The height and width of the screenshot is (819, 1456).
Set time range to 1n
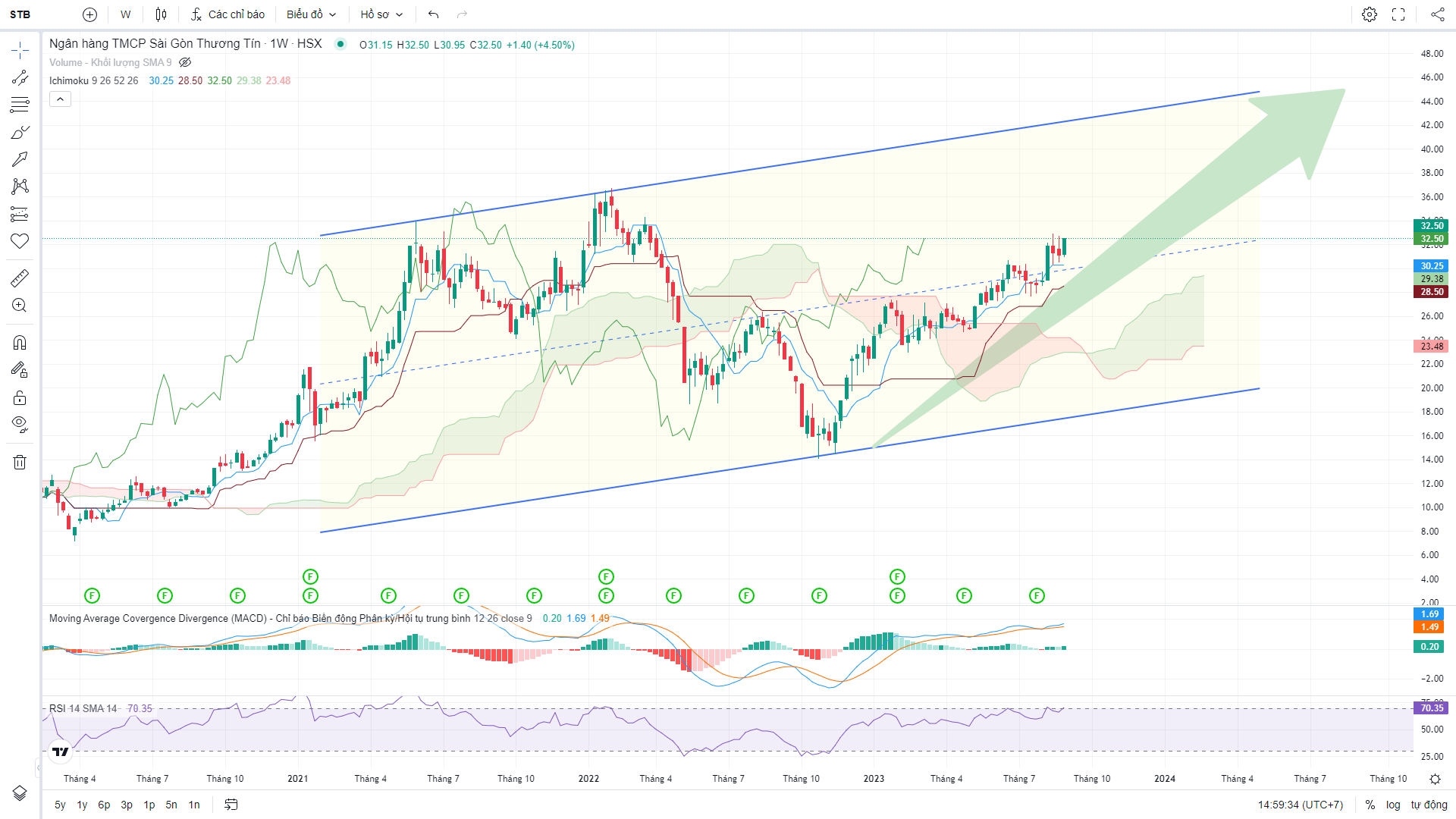194,805
